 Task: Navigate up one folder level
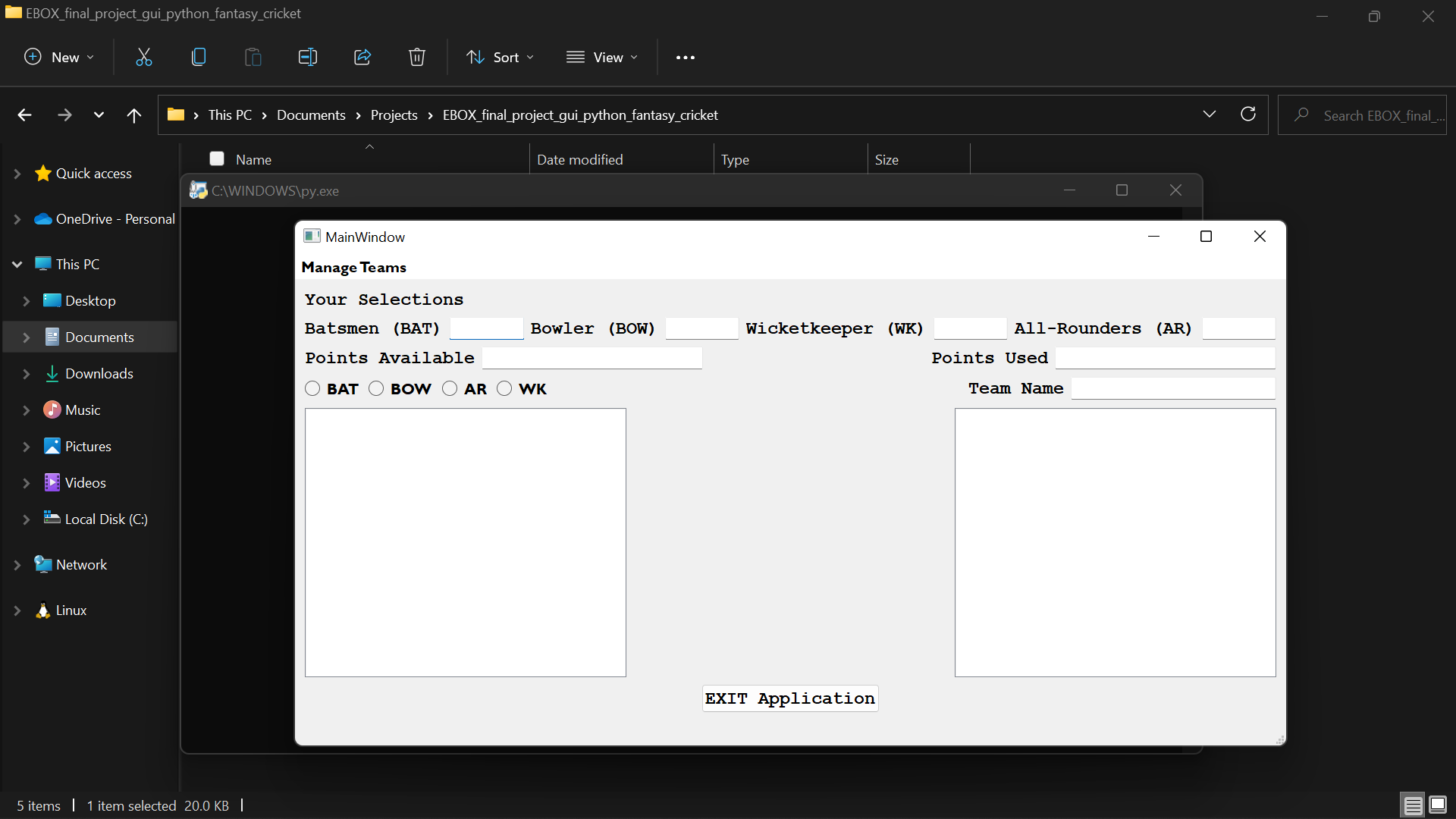(133, 115)
